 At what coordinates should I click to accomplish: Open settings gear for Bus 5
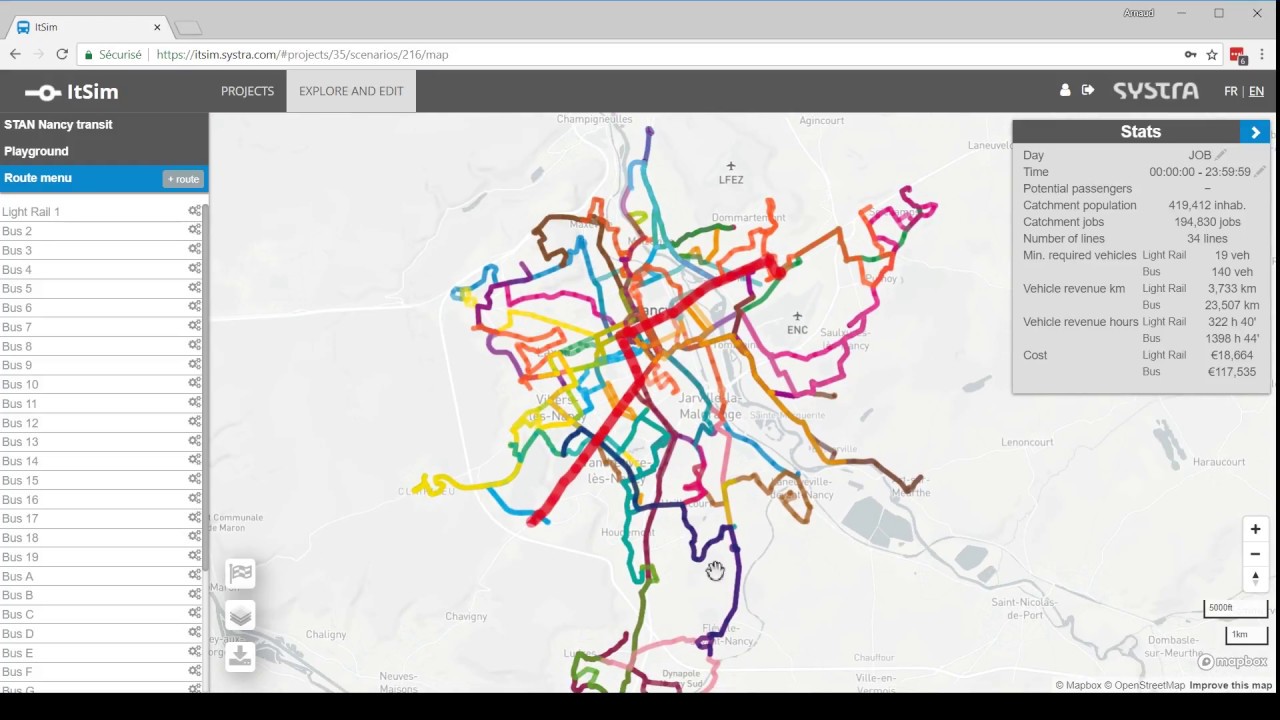tap(194, 288)
